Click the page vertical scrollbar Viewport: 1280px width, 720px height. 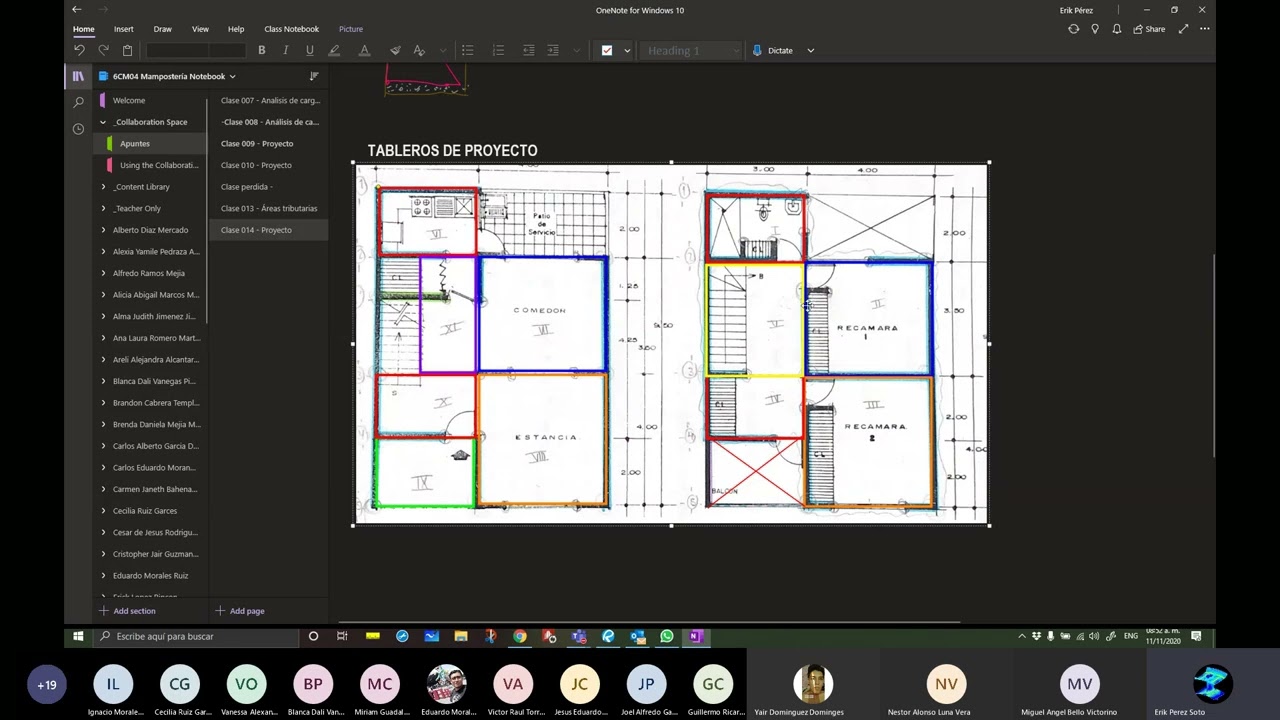(1215, 355)
